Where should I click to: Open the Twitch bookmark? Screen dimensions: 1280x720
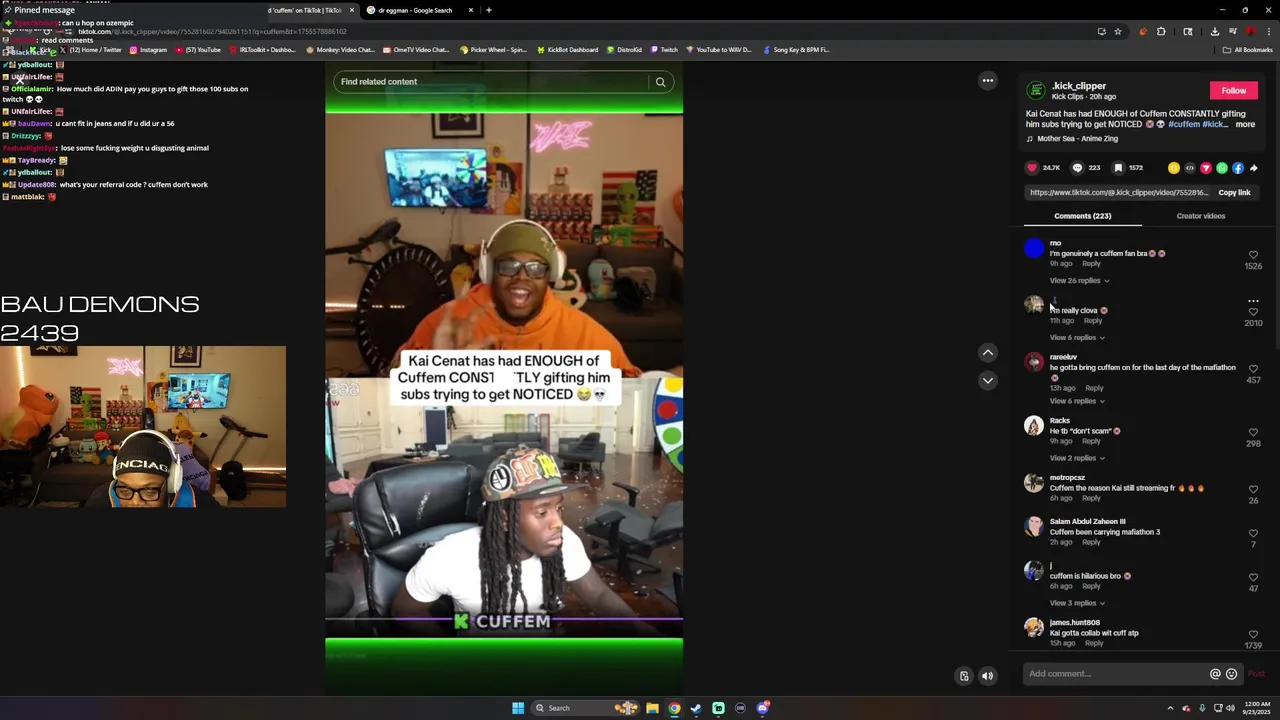coord(664,50)
